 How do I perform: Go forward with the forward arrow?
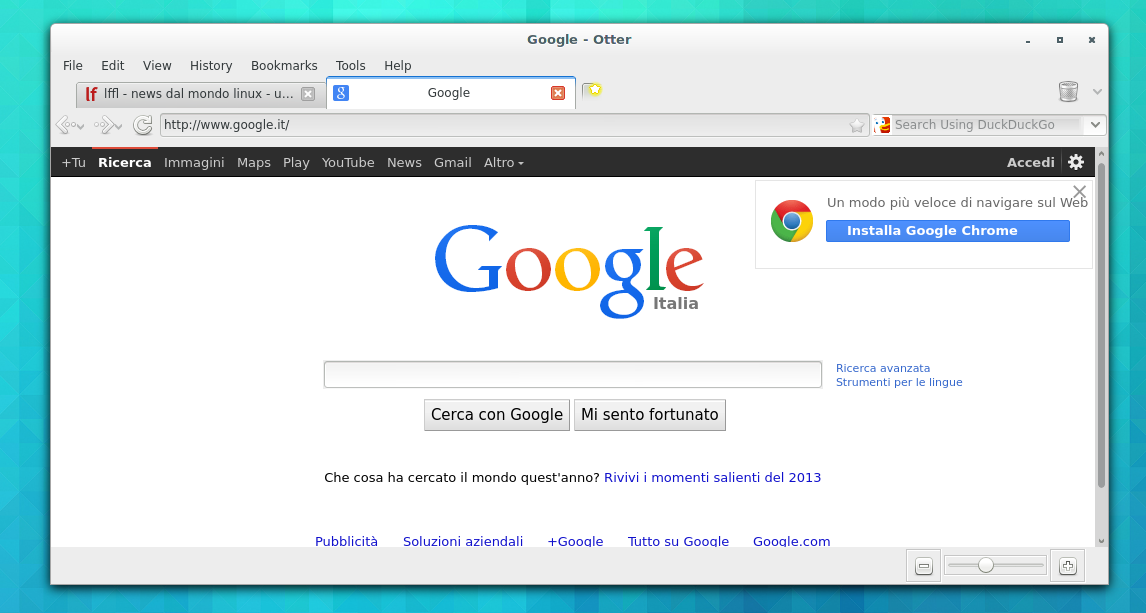107,125
